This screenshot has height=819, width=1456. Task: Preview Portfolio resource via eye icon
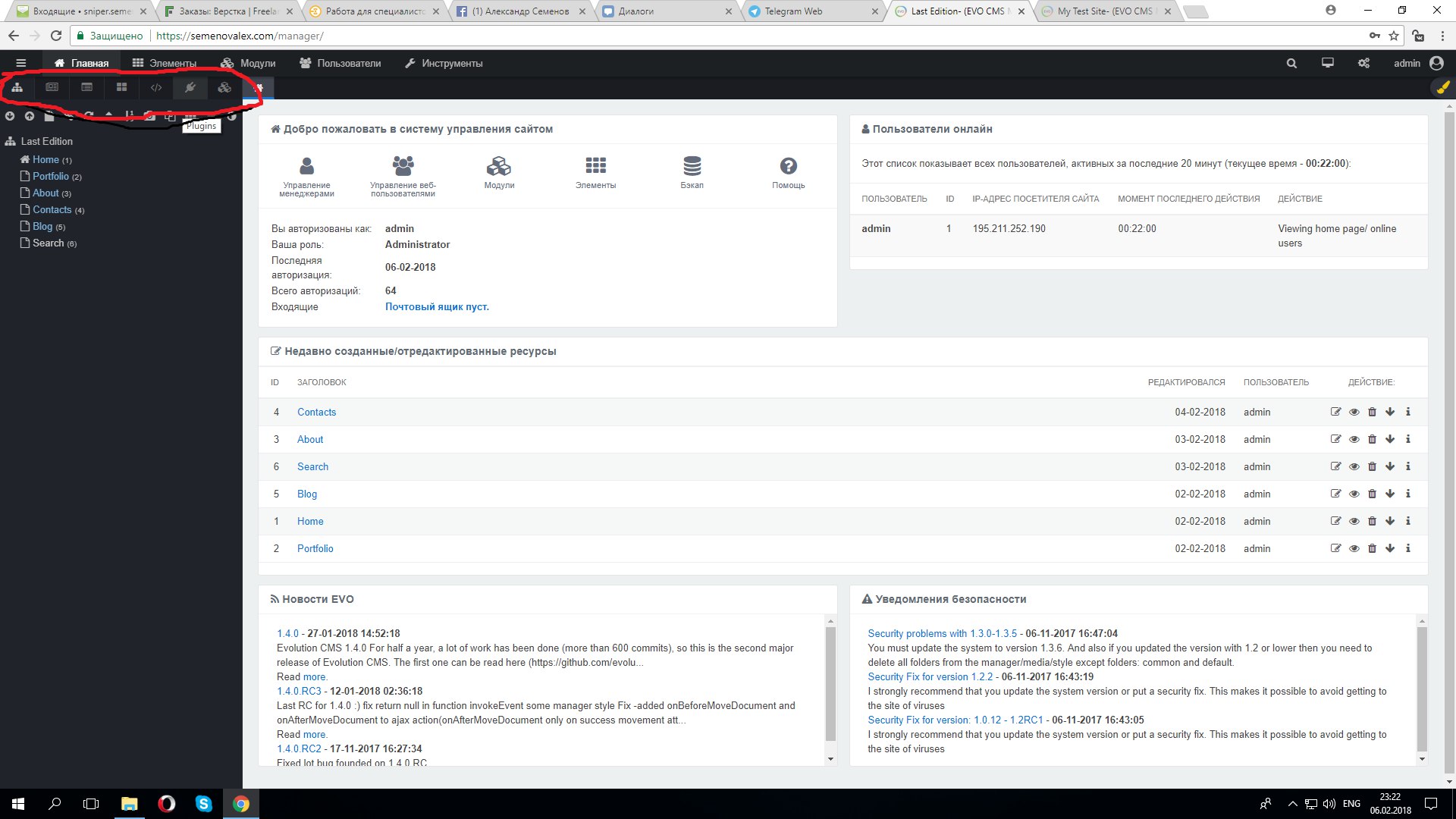(1354, 548)
